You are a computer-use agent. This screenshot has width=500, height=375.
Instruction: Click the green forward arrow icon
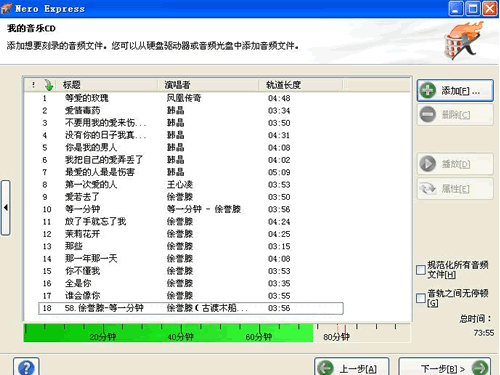click(x=480, y=368)
